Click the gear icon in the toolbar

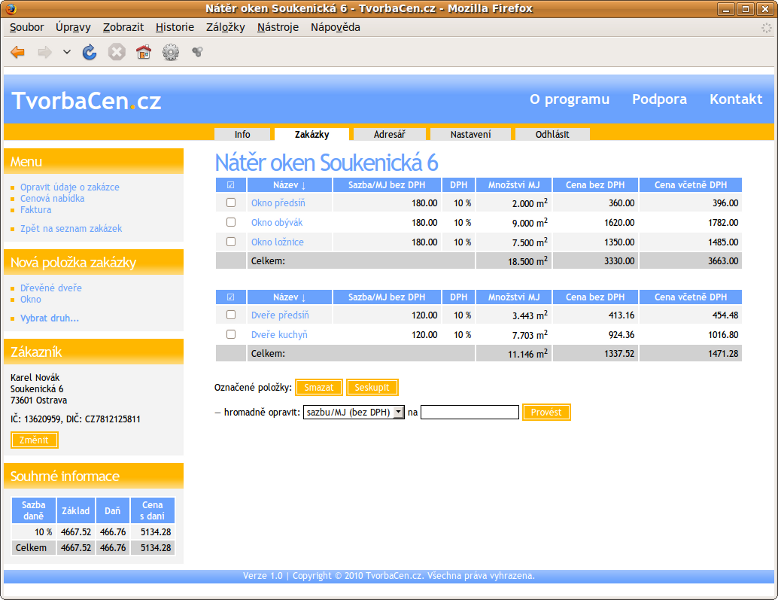[171, 52]
